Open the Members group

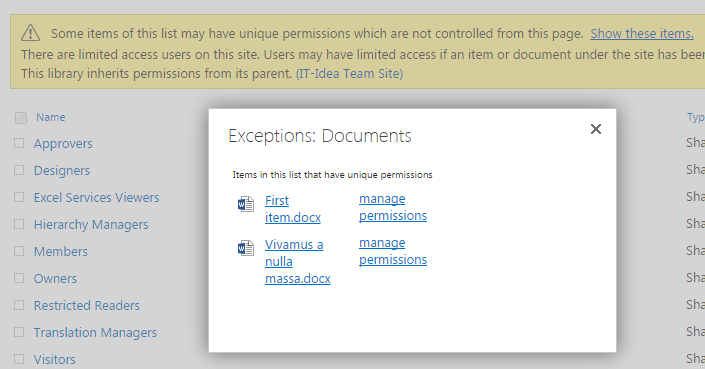61,252
